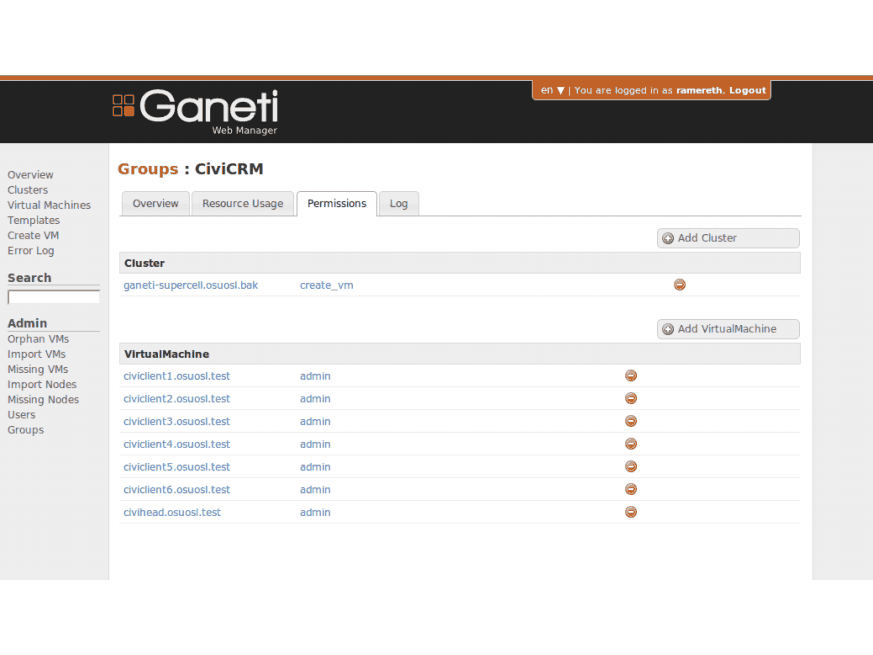Remove civiclient6.osuosl.test permission
Image resolution: width=873 pixels, height=655 pixels.
(x=631, y=490)
